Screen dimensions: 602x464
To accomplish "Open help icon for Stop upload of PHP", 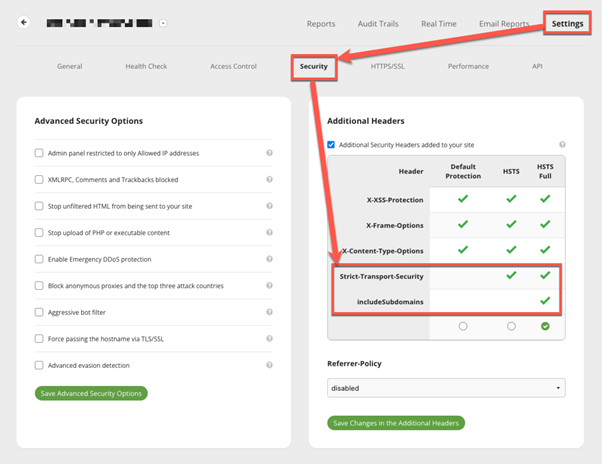I will (x=270, y=232).
